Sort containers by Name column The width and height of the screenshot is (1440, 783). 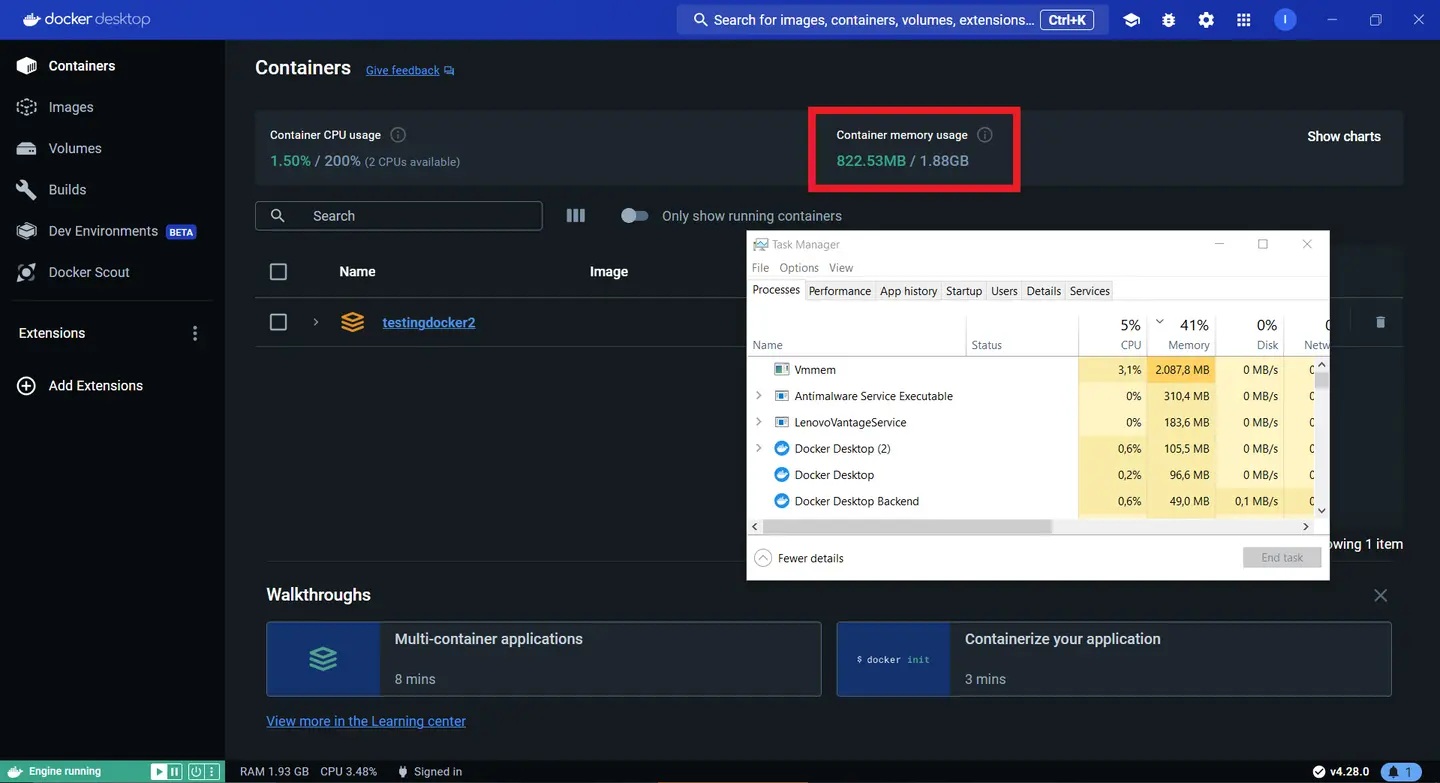pos(357,272)
